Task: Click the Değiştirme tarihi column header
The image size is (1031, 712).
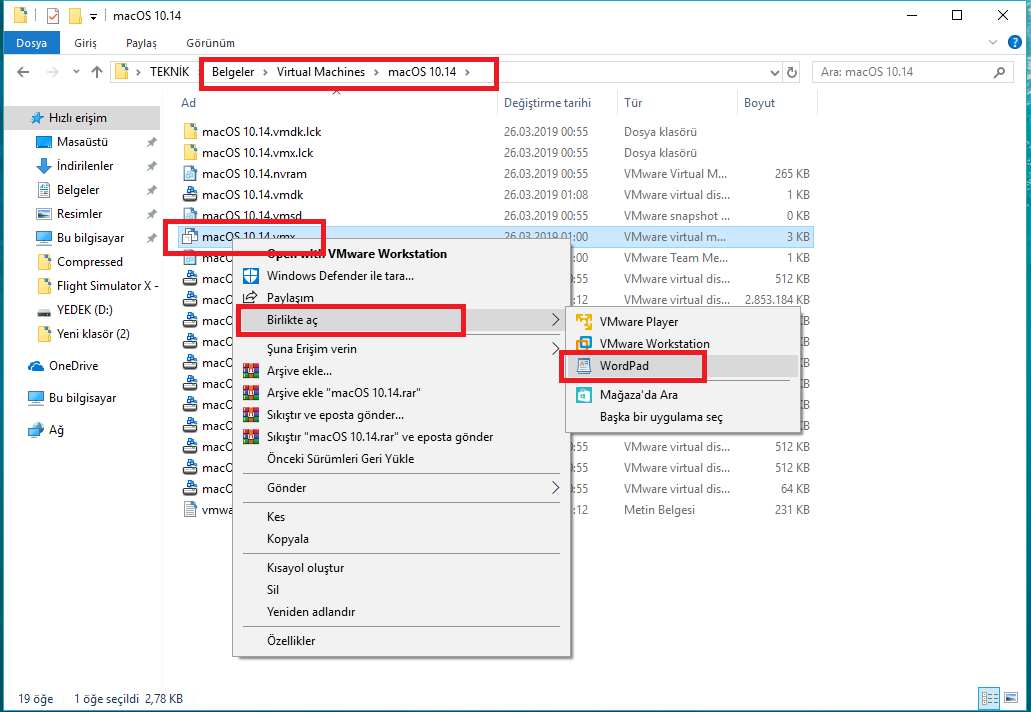Action: pos(547,103)
